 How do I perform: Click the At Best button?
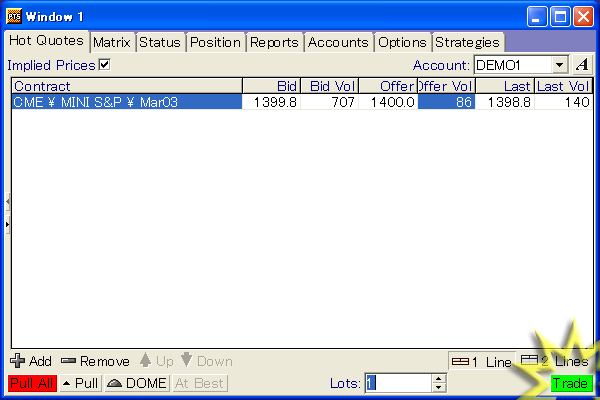click(x=200, y=383)
